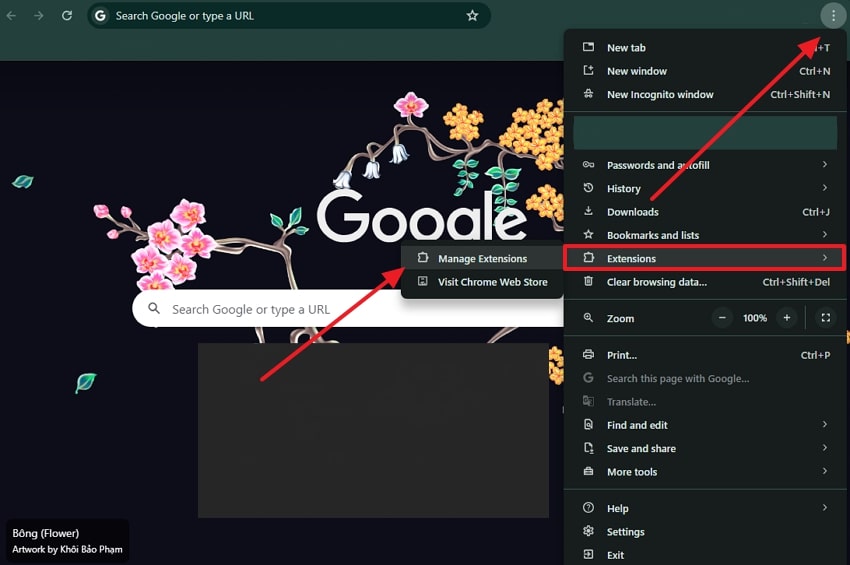Select Manage Extensions in submenu

pos(482,258)
